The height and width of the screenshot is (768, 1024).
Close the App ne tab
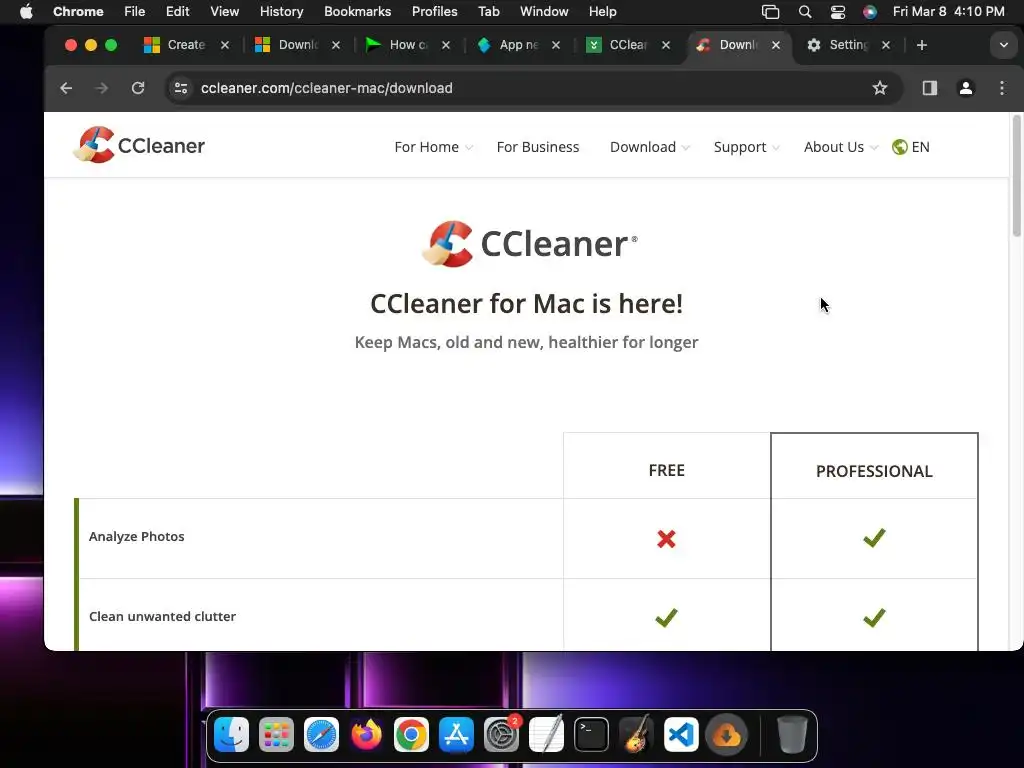click(x=556, y=45)
